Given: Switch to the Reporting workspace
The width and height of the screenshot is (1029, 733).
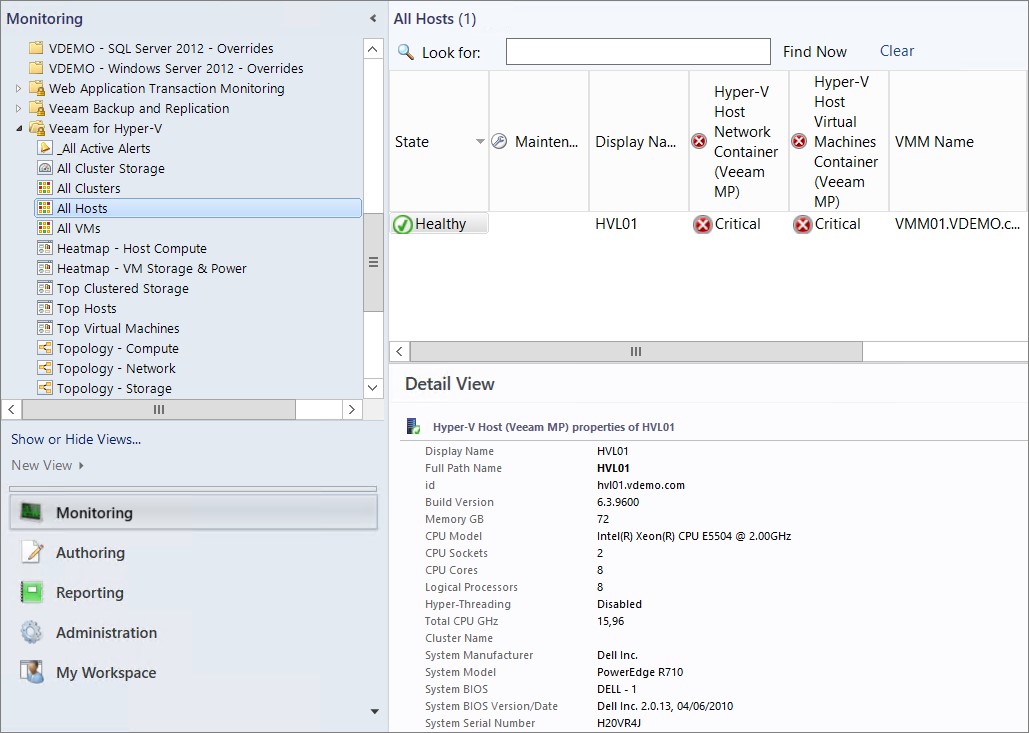Looking at the screenshot, I should (x=194, y=593).
